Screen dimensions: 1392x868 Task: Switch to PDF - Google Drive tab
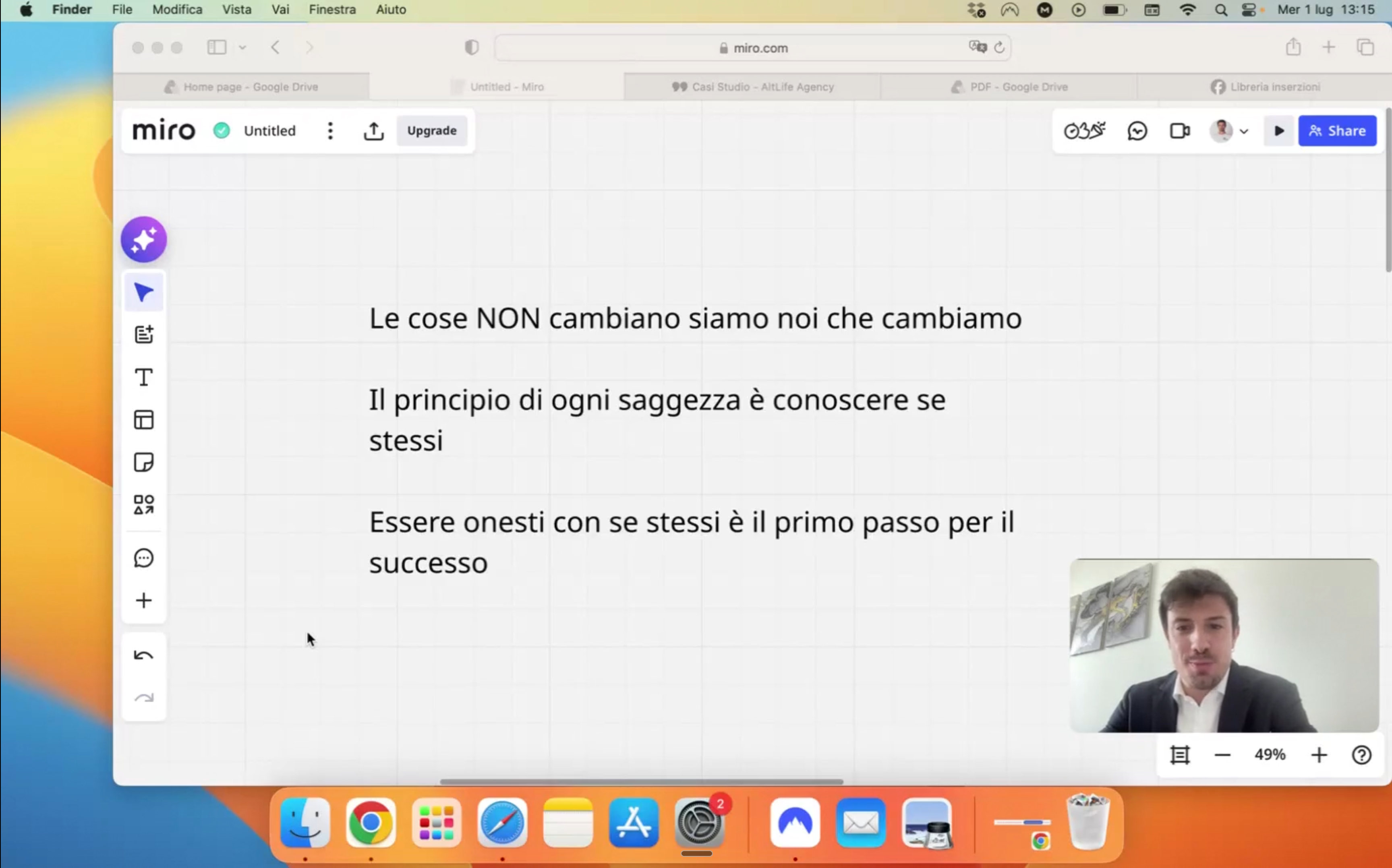click(1009, 87)
